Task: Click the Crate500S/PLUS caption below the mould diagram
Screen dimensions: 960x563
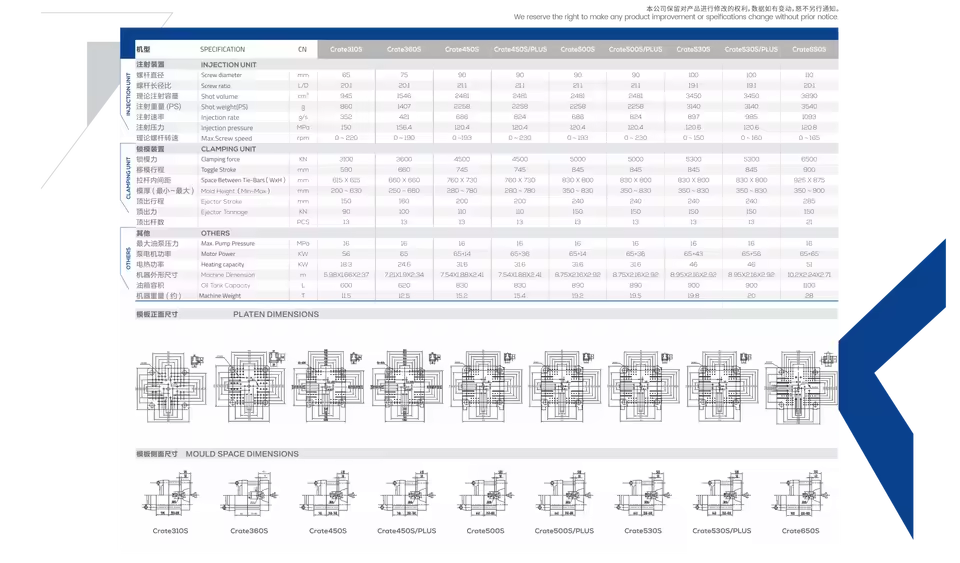Action: 564,531
